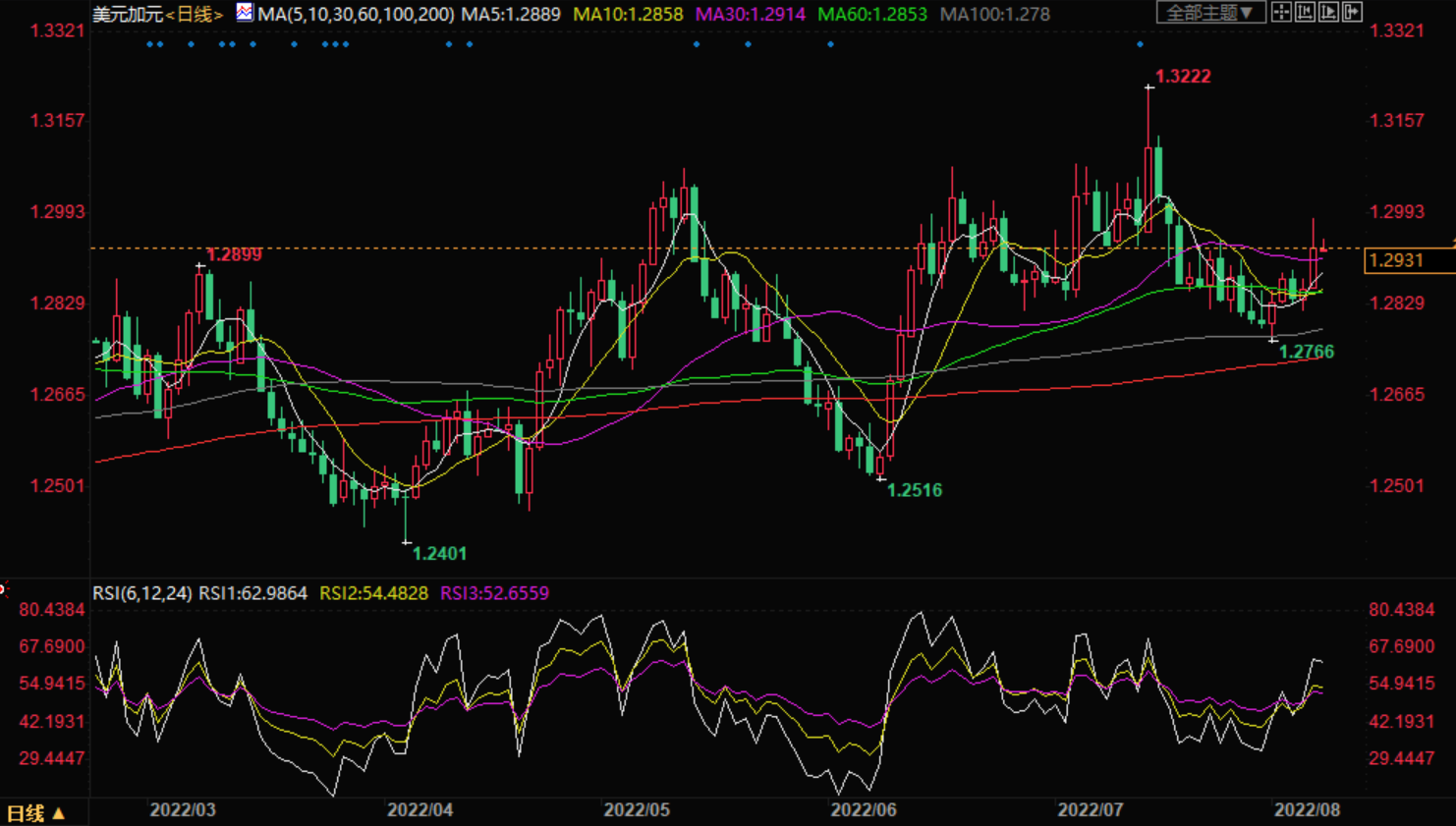Click the blue event dot above 1.3222 peak
Image resolution: width=1456 pixels, height=826 pixels.
coord(1140,44)
